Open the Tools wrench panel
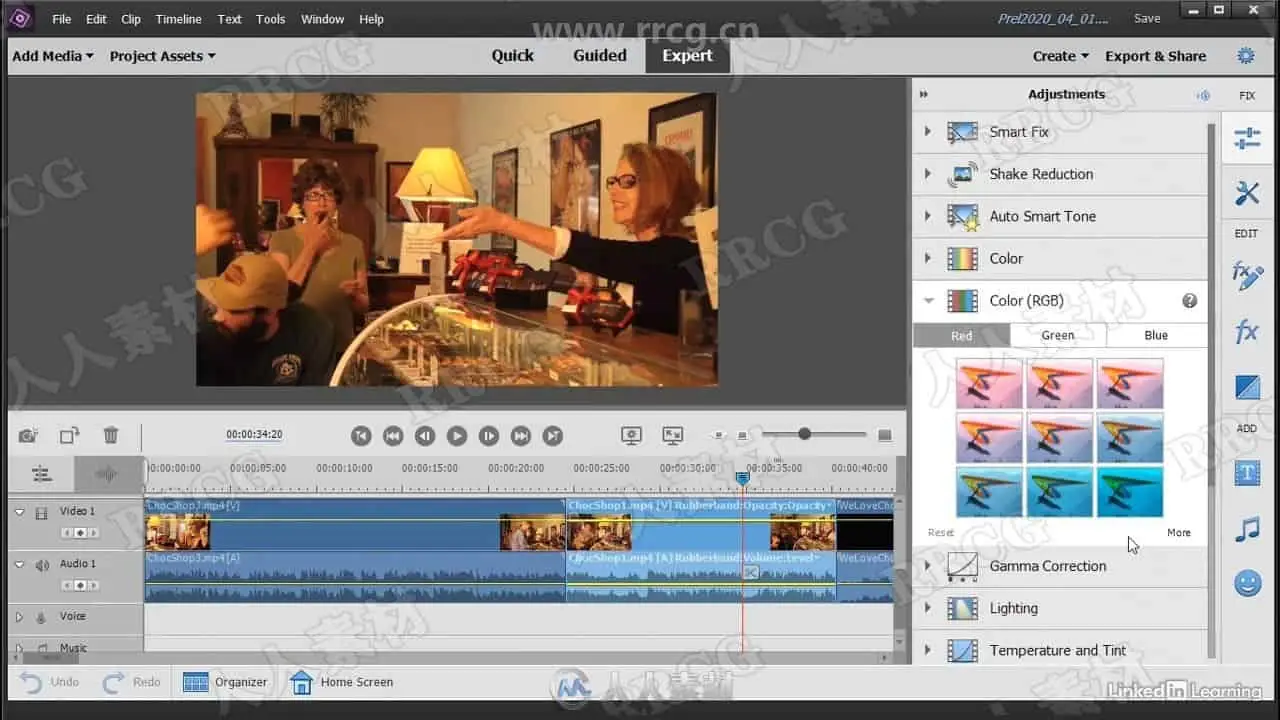Image resolution: width=1280 pixels, height=720 pixels. [1247, 193]
